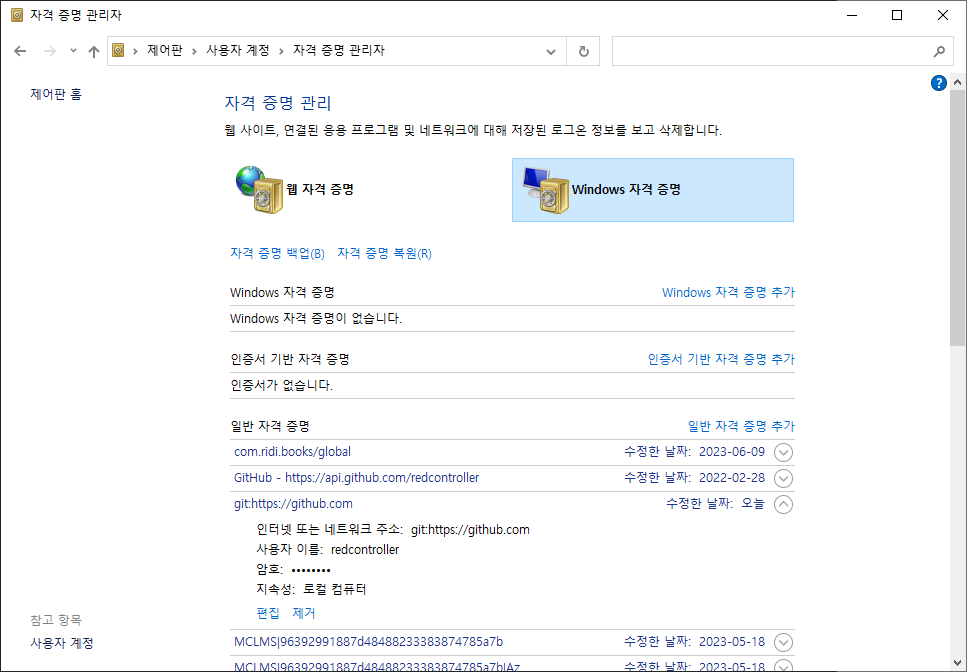Remove the git:https://github.com credential

tap(303, 613)
